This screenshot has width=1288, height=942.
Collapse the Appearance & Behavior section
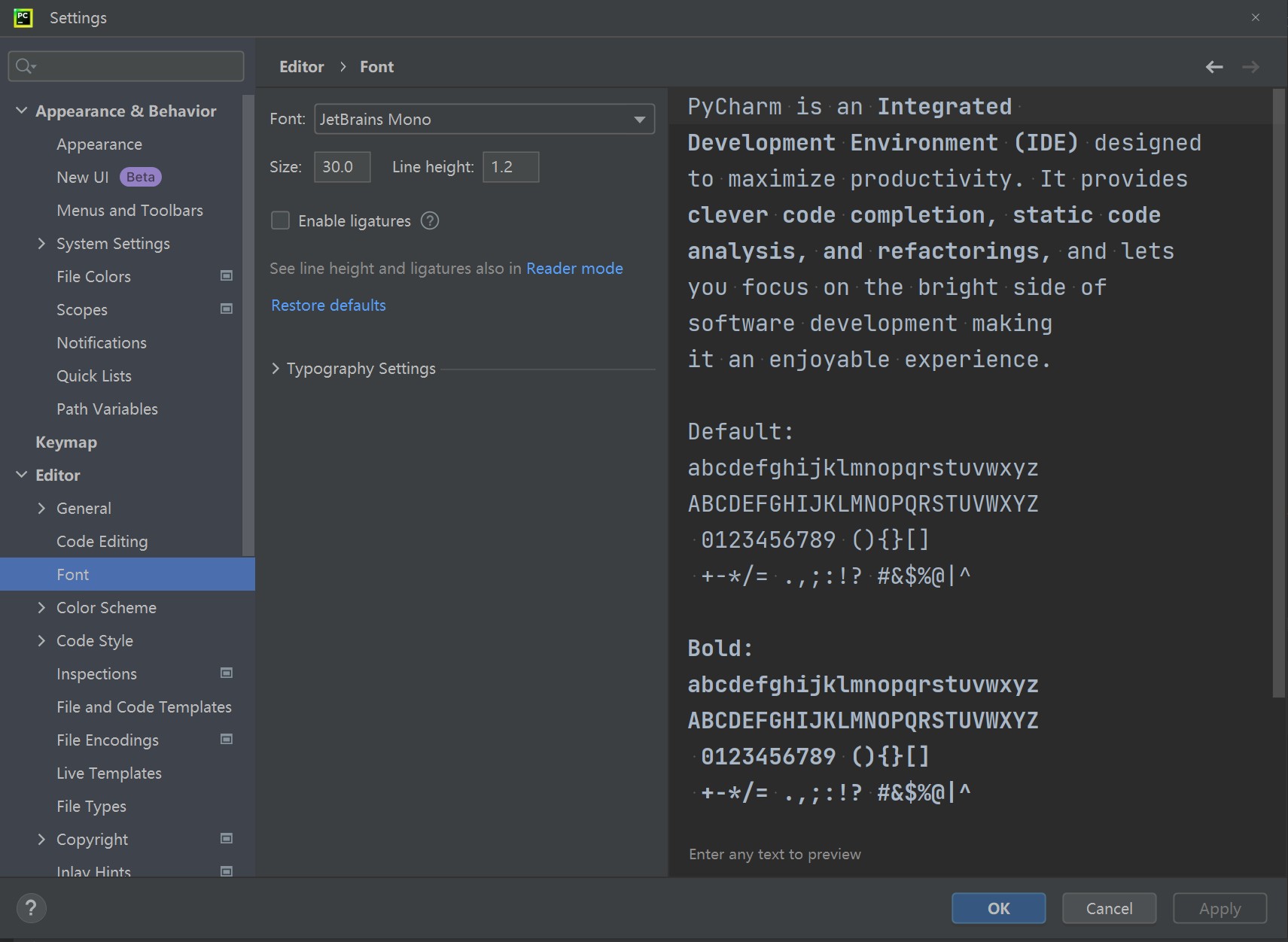coord(21,111)
